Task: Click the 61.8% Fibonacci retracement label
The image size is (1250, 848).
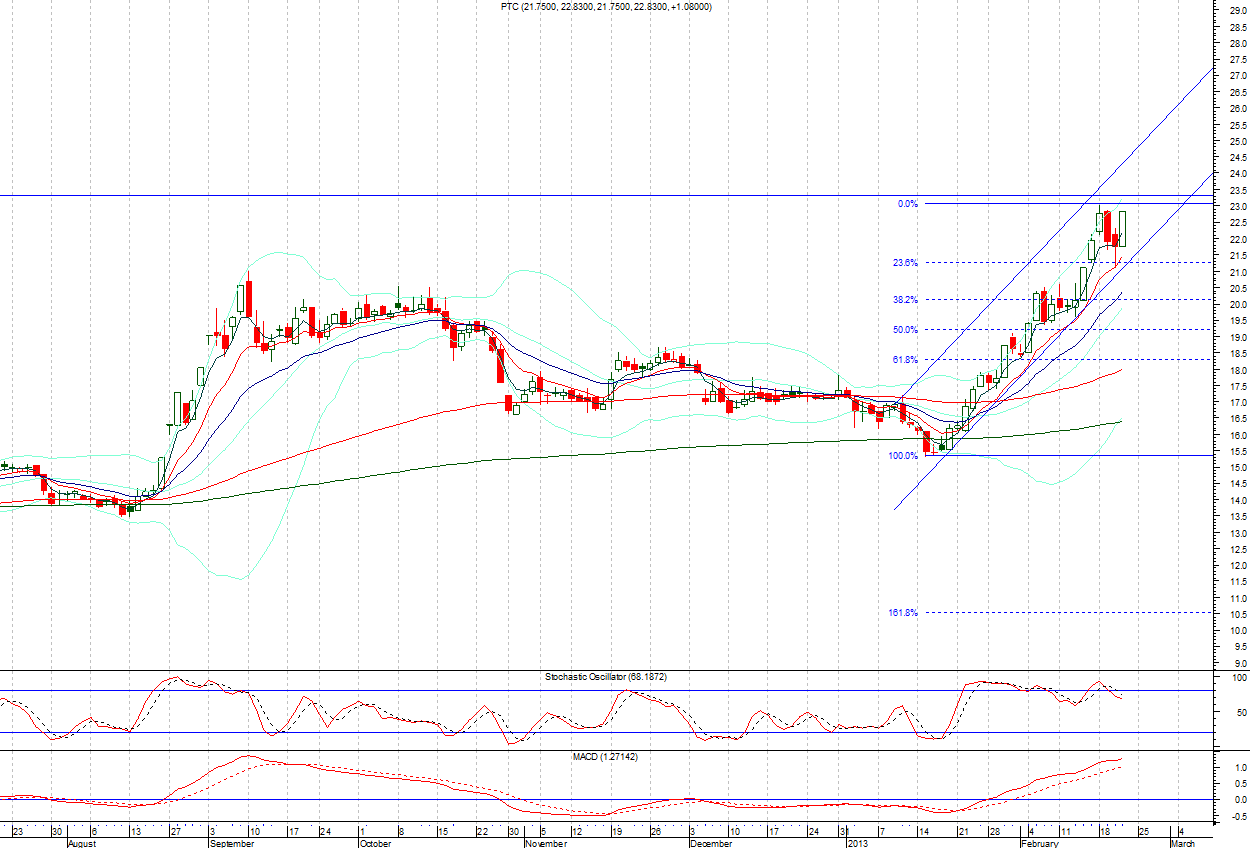Action: click(x=905, y=359)
